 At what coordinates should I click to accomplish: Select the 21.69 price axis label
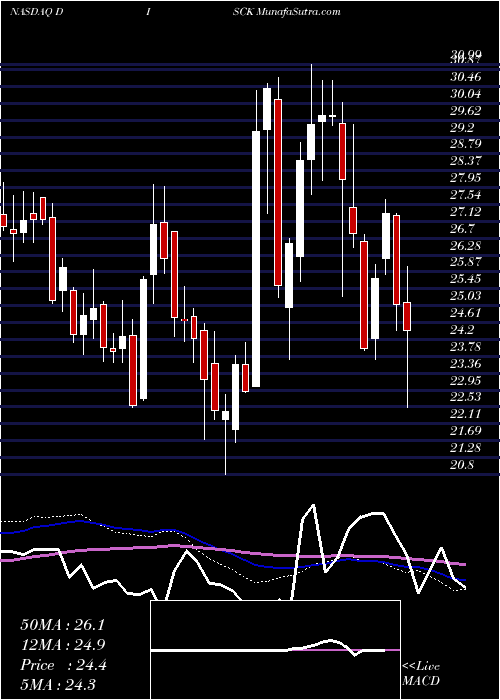[466, 431]
